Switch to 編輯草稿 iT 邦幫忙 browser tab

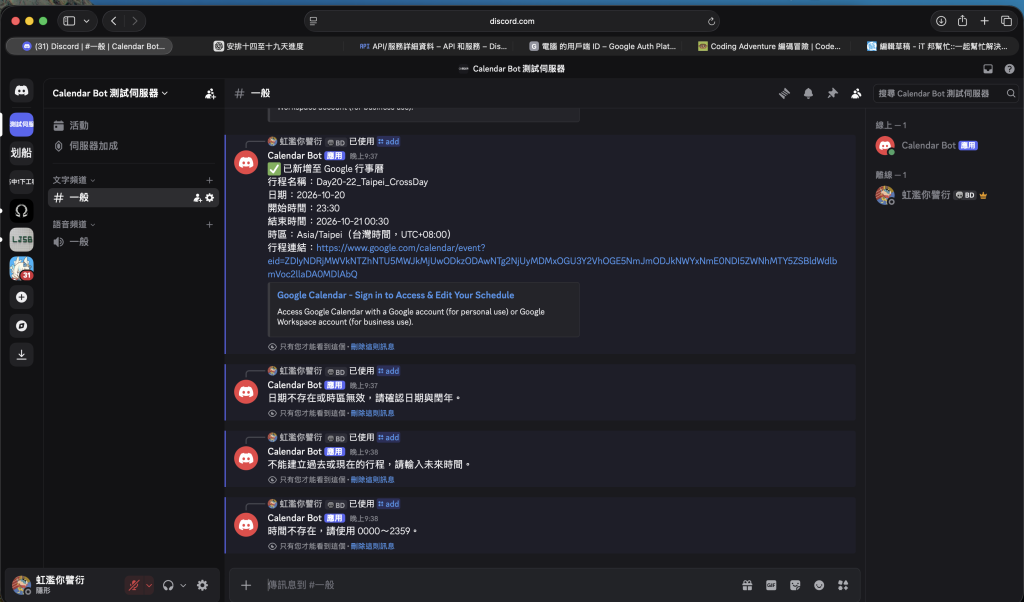tap(937, 46)
